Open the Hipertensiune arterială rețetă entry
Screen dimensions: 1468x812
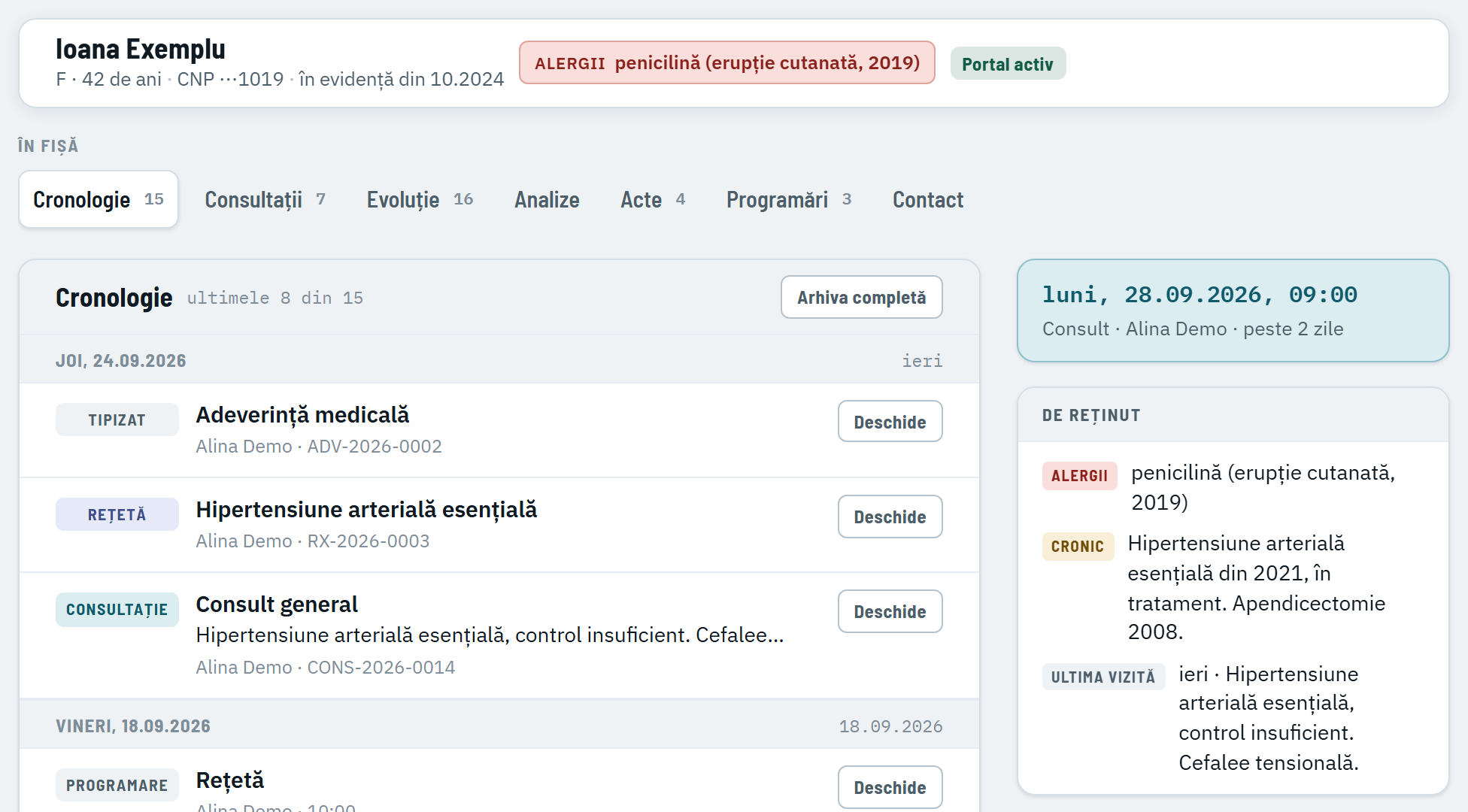pyautogui.click(x=890, y=517)
